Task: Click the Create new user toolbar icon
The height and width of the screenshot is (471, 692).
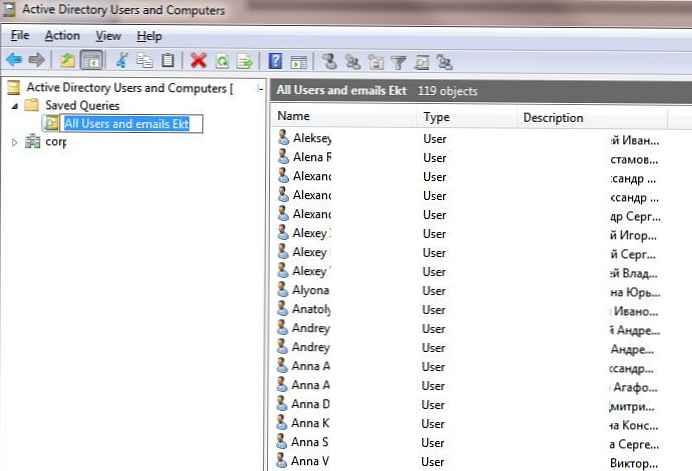Action: pyautogui.click(x=329, y=61)
